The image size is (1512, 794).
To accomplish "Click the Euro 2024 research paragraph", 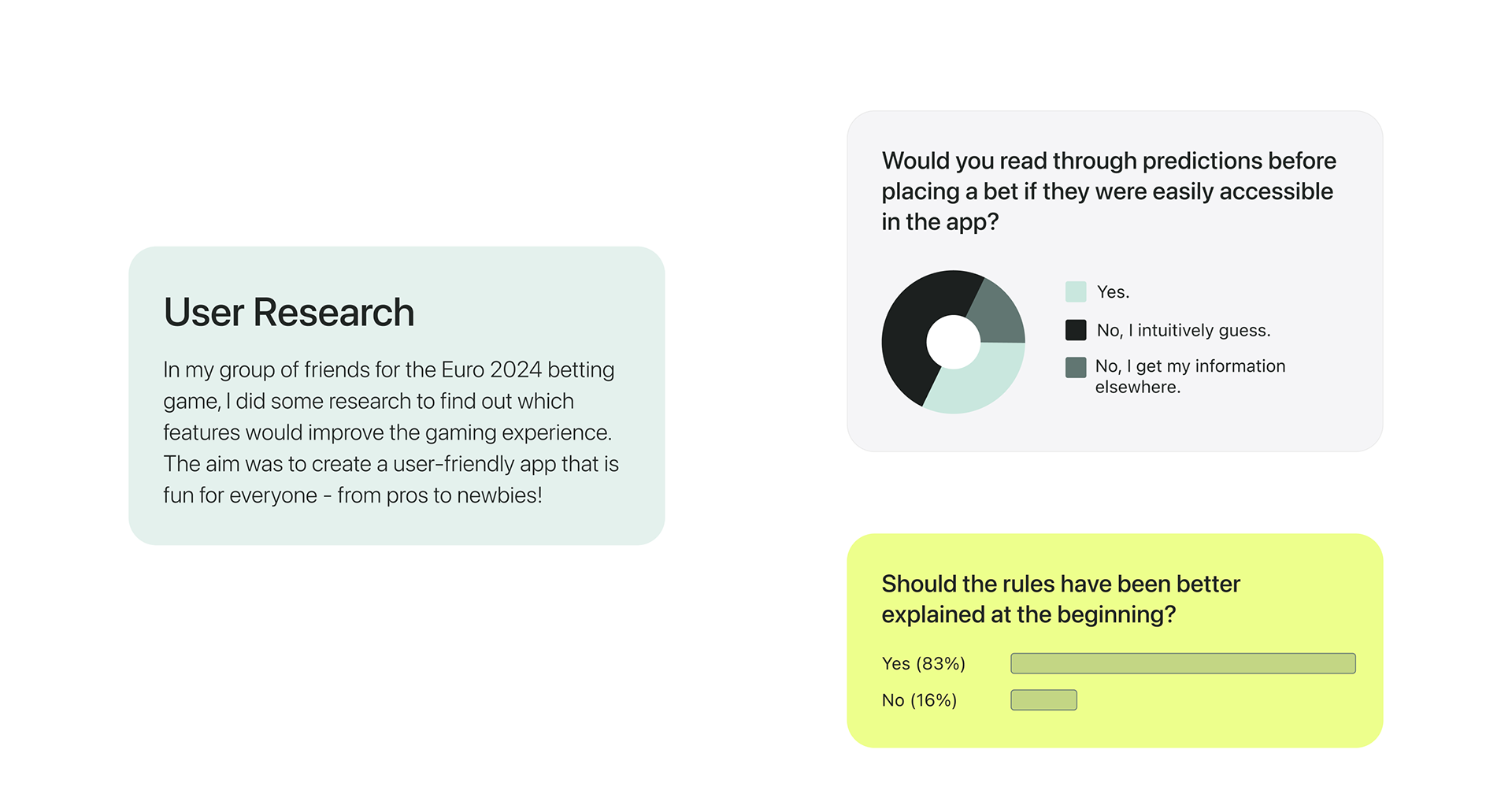I will (x=391, y=432).
